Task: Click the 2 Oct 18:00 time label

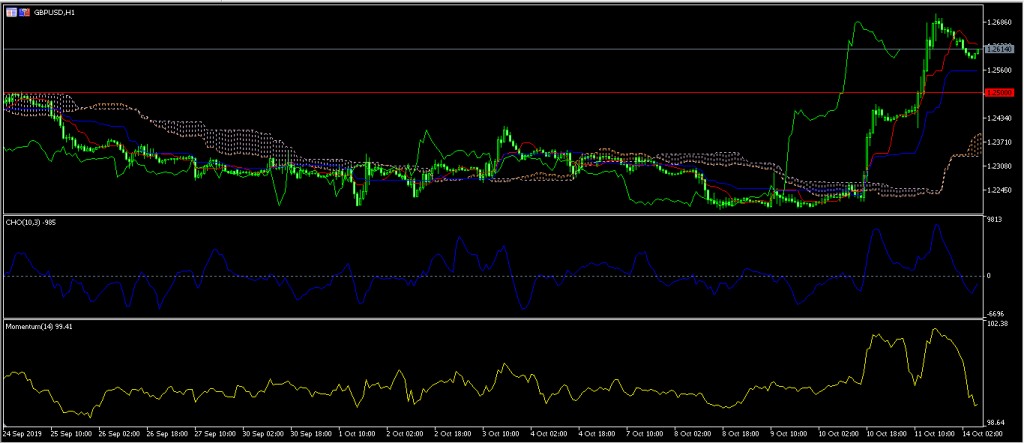Action: pos(455,433)
